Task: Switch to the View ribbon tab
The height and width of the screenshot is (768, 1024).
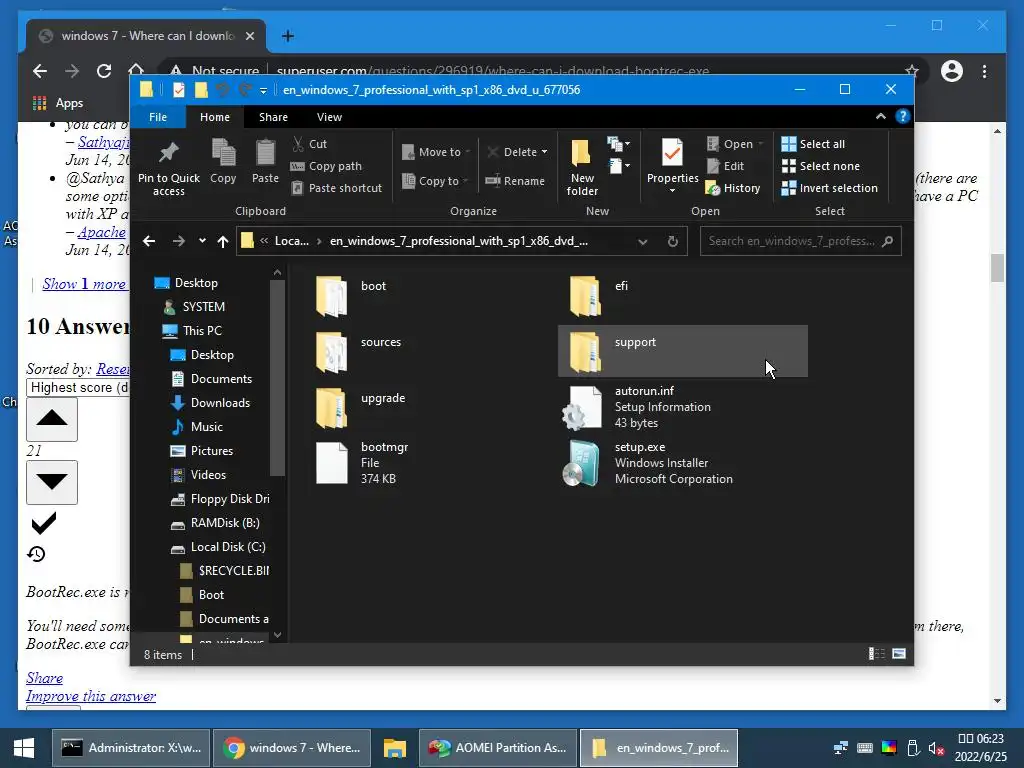Action: [329, 117]
